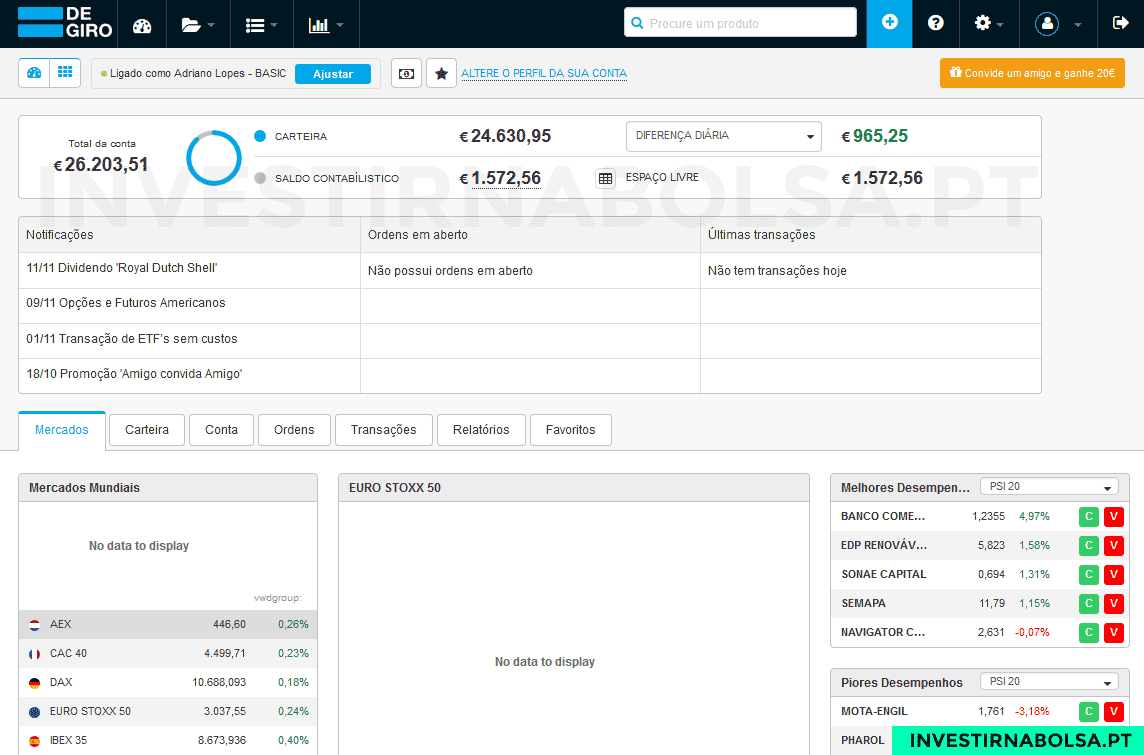Screen dimensions: 1144x755
Task: Open the MOTA-ENGIL stock name
Action: [x=874, y=711]
